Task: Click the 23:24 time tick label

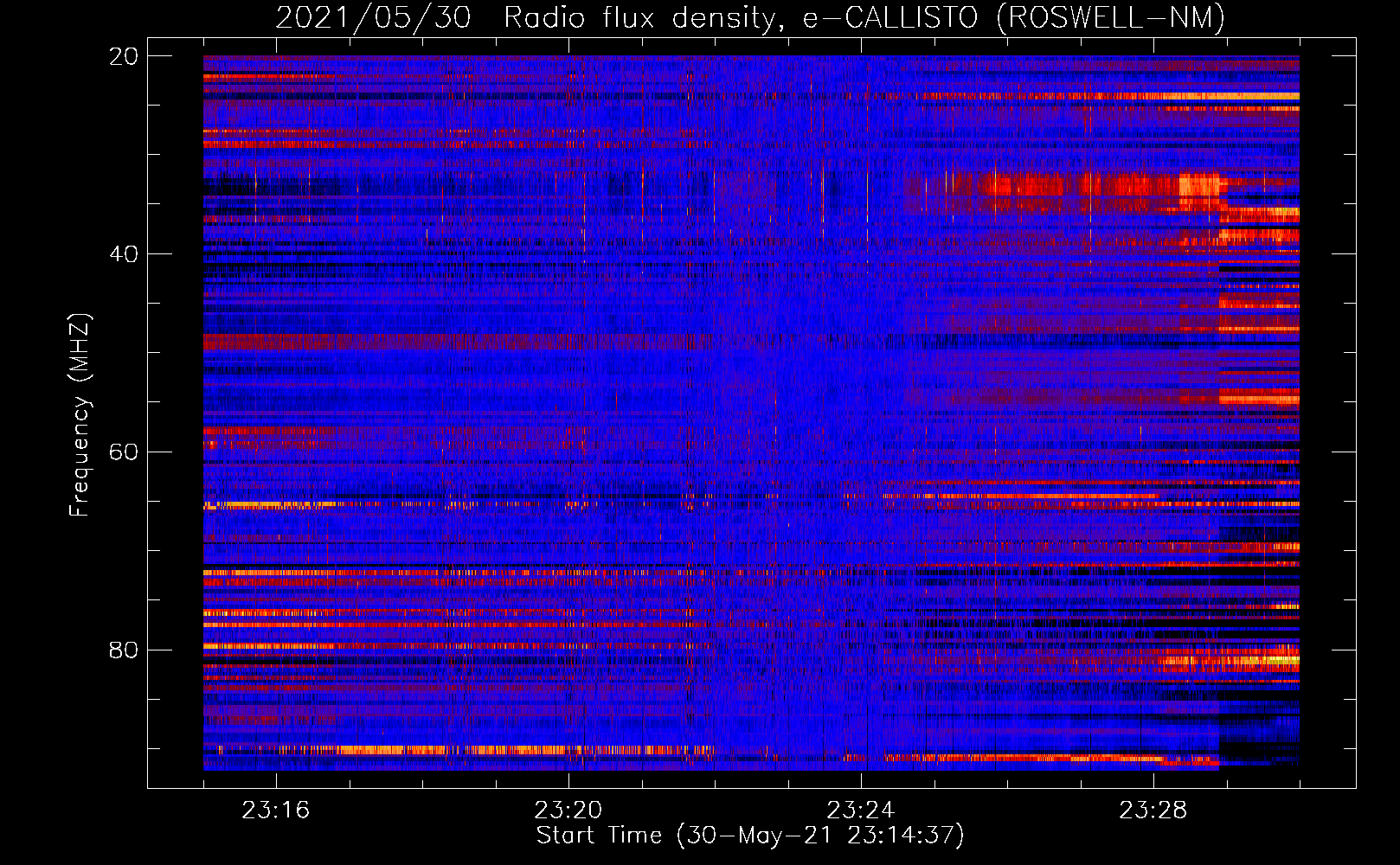Action: click(861, 810)
